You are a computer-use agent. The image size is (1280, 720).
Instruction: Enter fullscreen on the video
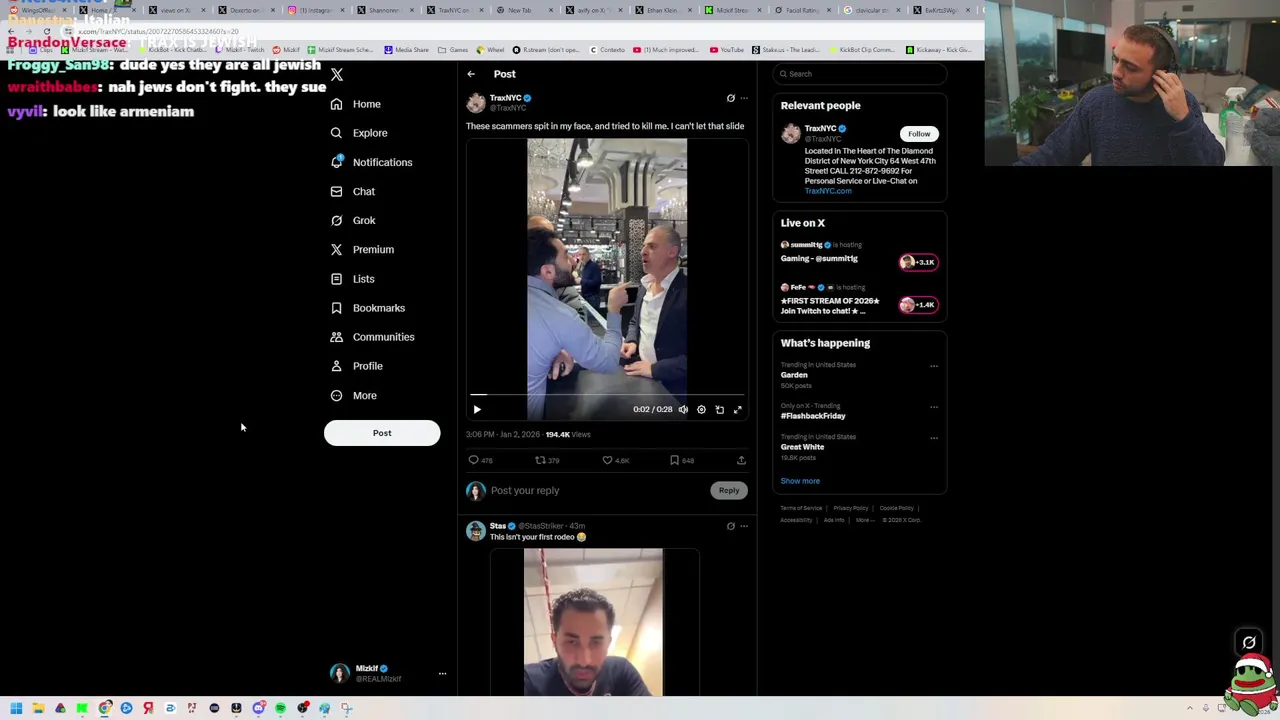coord(738,409)
